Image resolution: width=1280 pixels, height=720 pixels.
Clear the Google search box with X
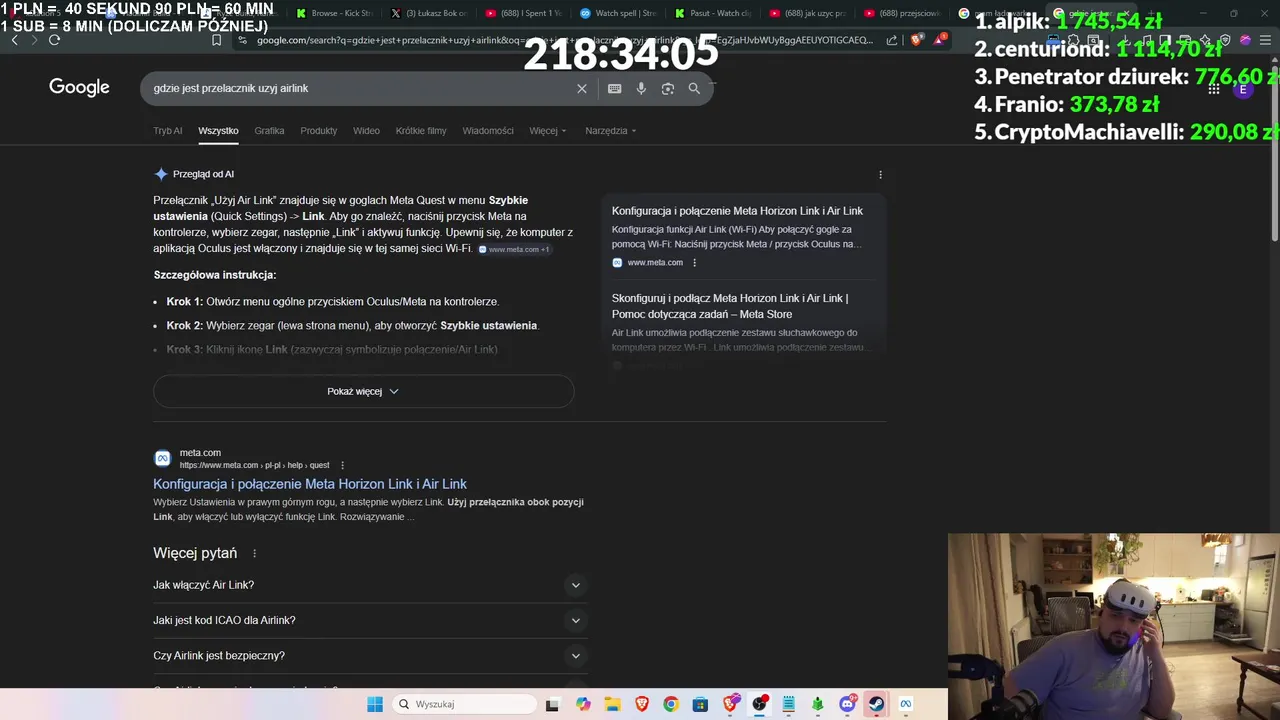[582, 88]
